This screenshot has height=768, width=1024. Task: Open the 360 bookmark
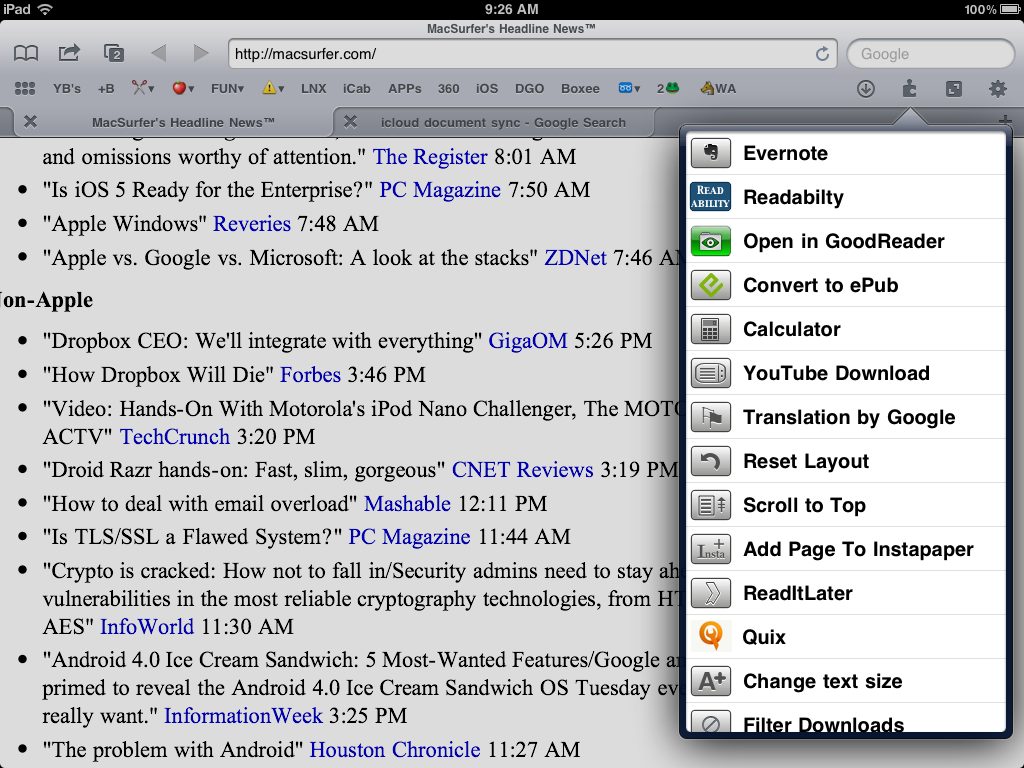coord(448,88)
